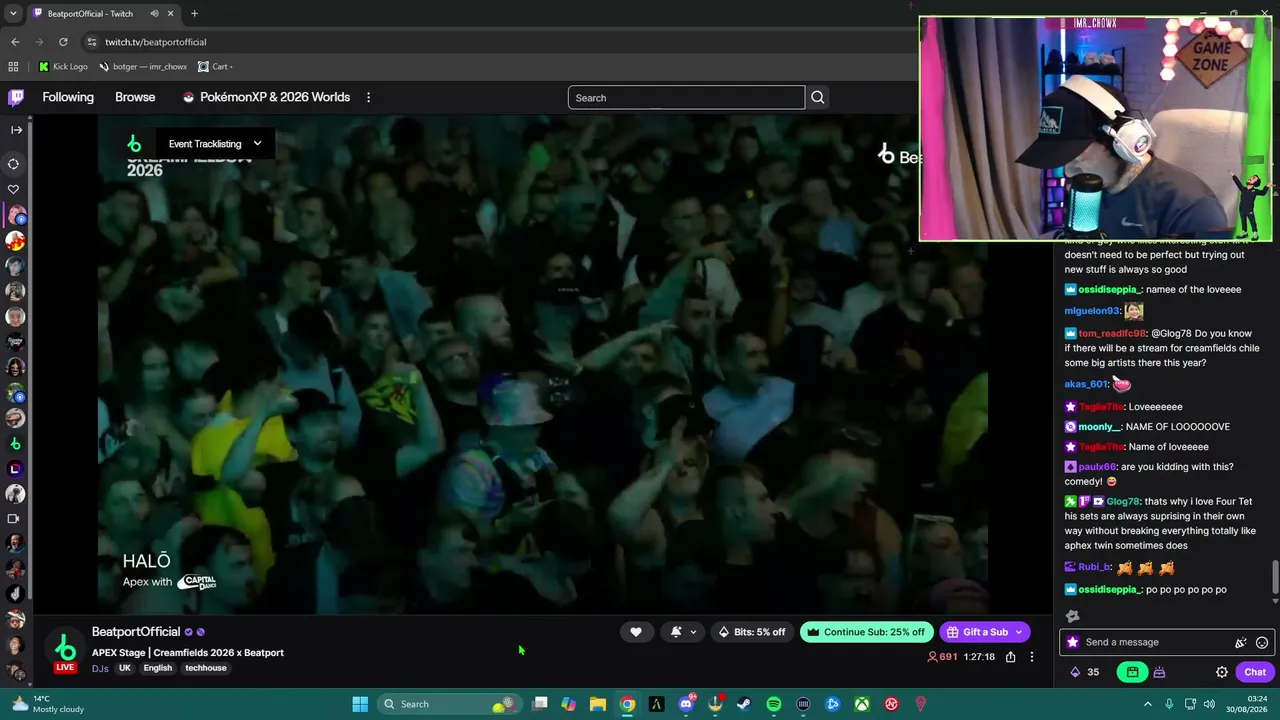Click the purple Chat send button

(x=1255, y=672)
